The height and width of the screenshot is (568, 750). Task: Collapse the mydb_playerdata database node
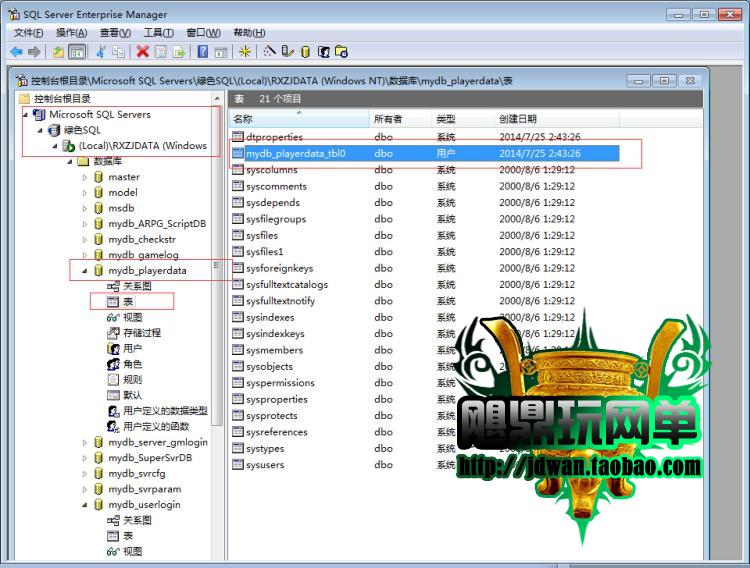85,271
